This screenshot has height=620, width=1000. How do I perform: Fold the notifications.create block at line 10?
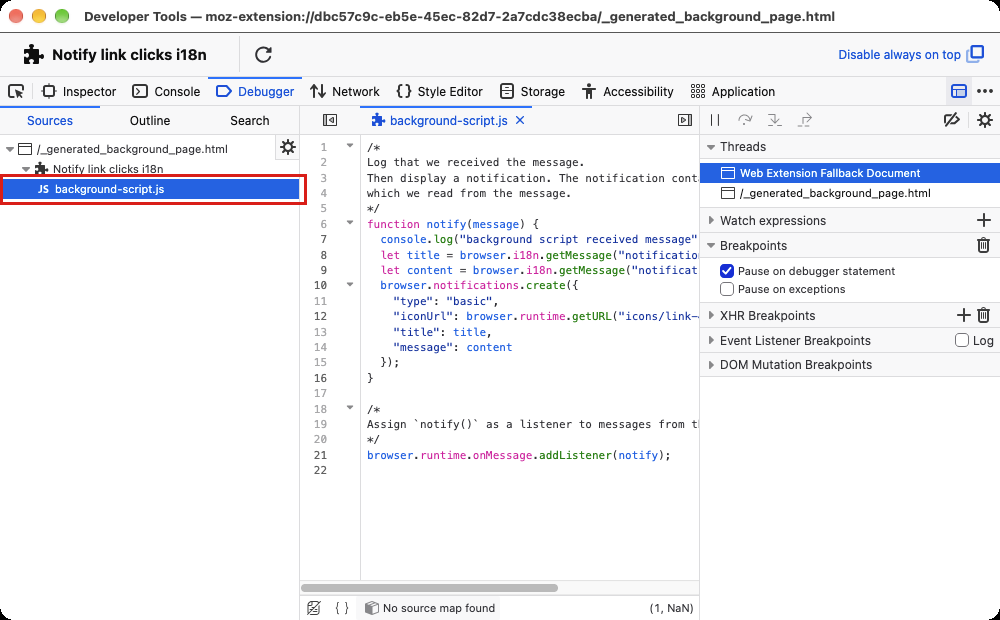[x=349, y=284]
